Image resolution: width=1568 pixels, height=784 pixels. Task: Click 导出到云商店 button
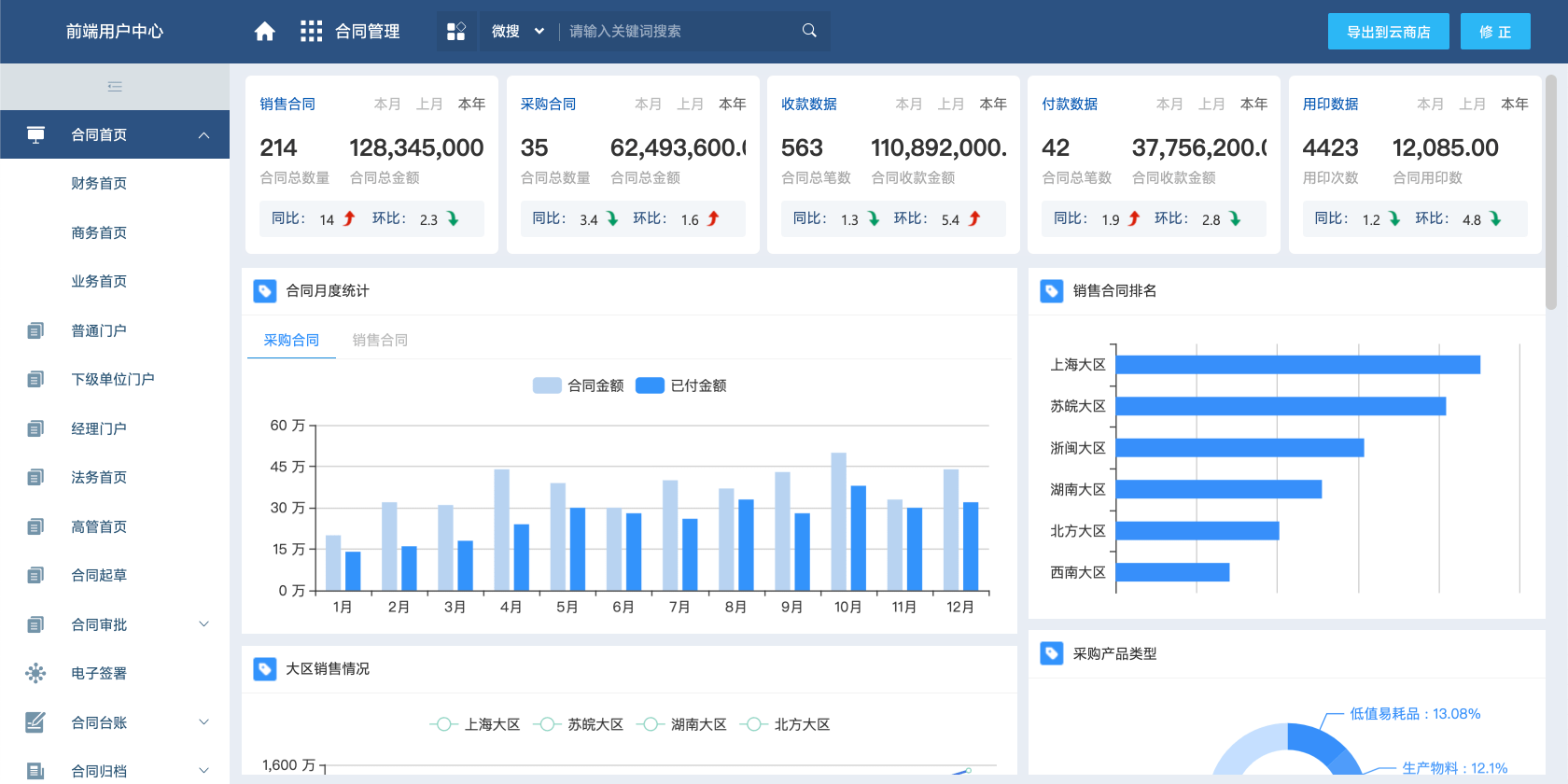click(x=1389, y=32)
